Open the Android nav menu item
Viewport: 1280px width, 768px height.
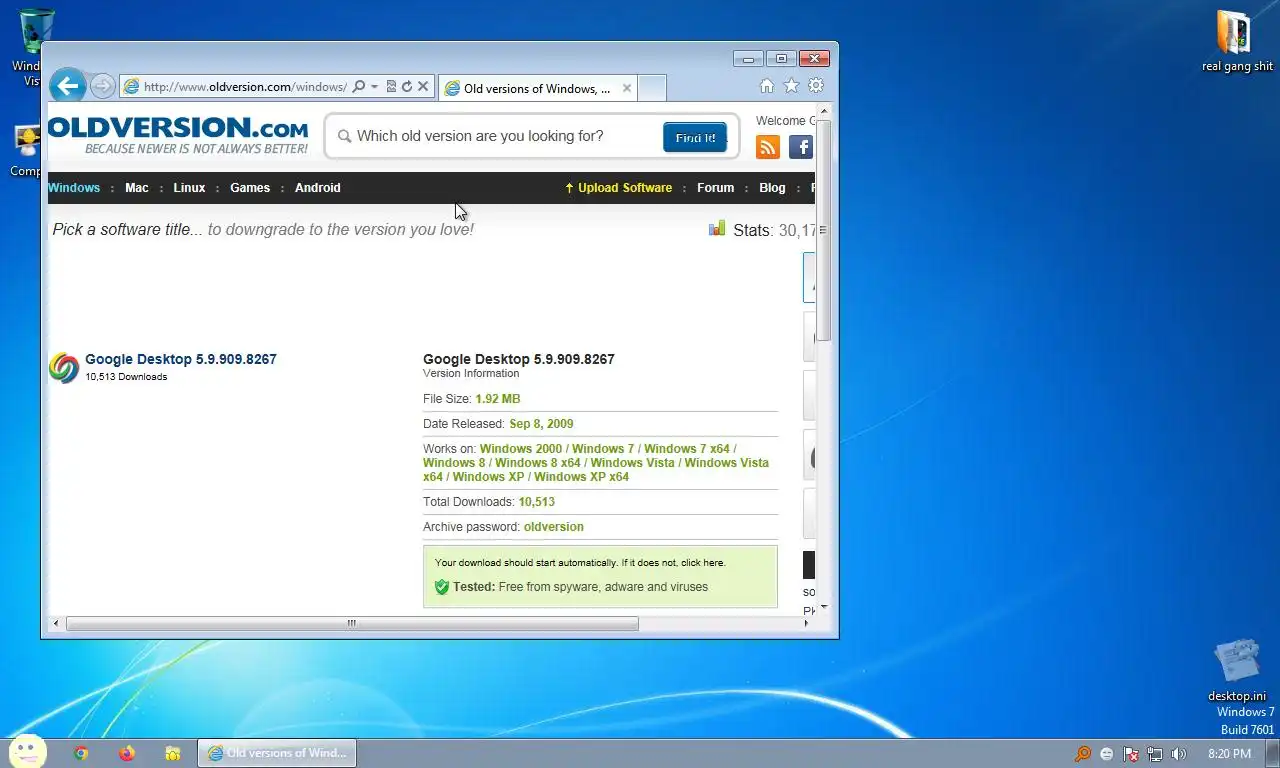tap(318, 188)
